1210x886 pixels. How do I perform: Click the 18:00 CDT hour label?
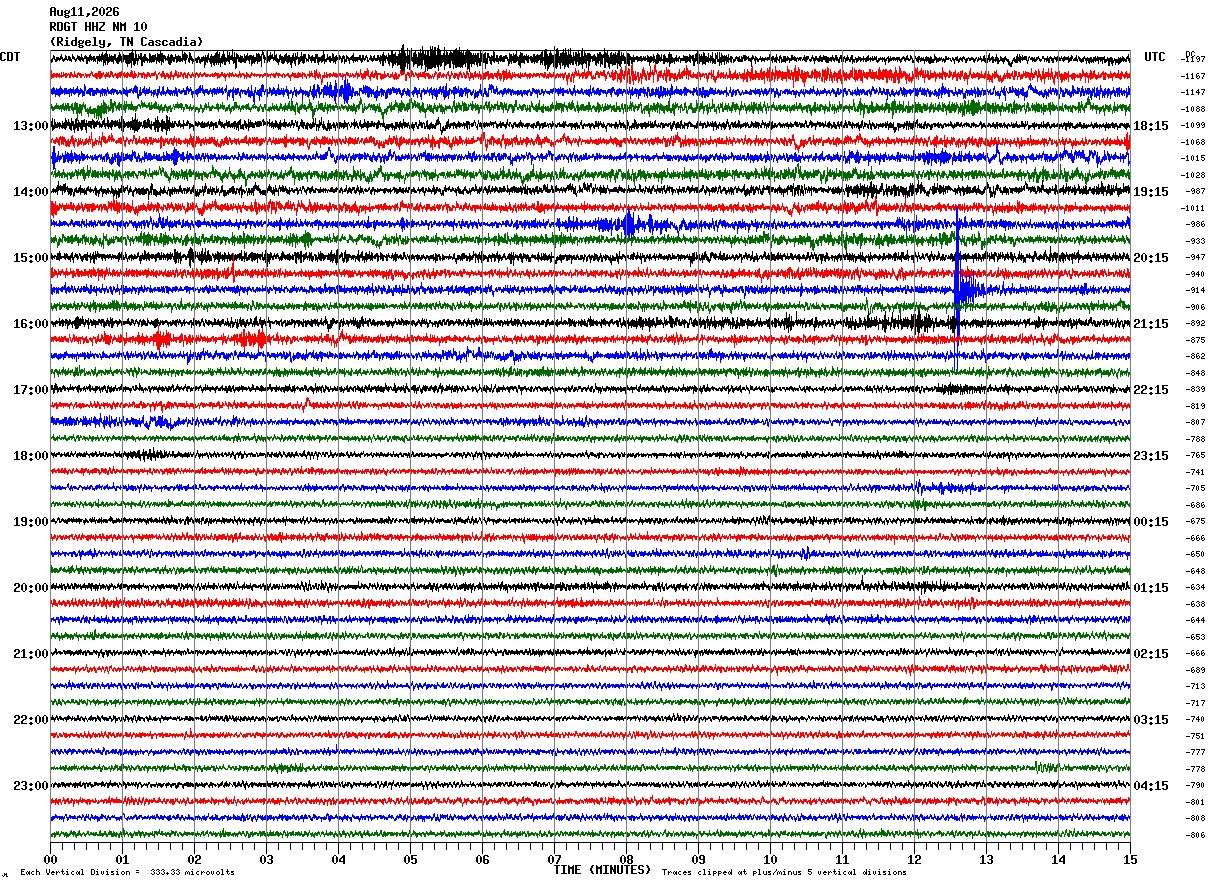[31, 456]
